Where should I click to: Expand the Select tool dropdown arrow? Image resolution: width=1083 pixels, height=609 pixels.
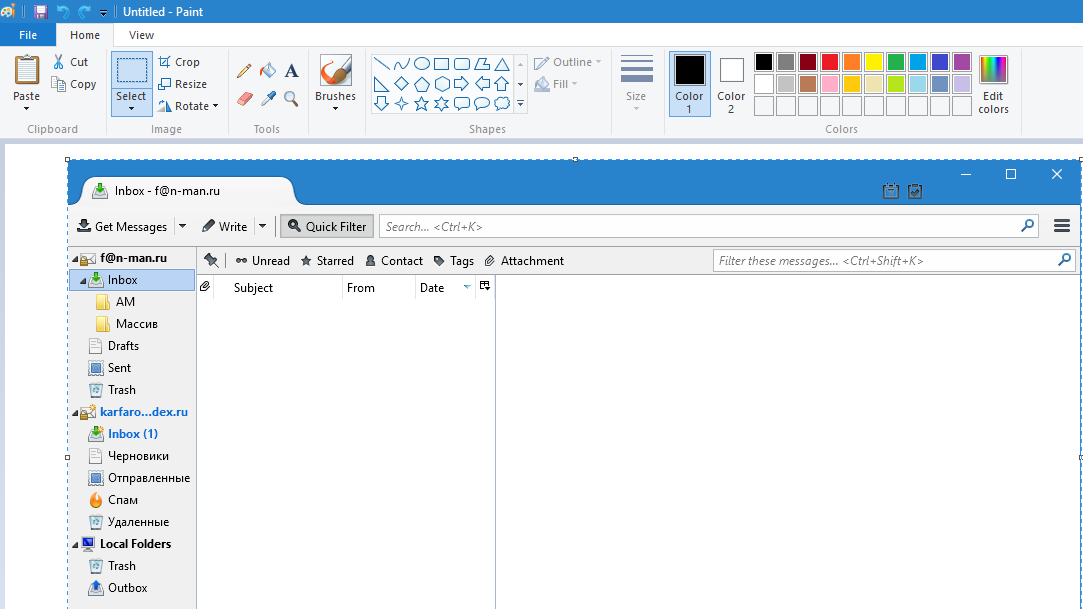point(131,108)
